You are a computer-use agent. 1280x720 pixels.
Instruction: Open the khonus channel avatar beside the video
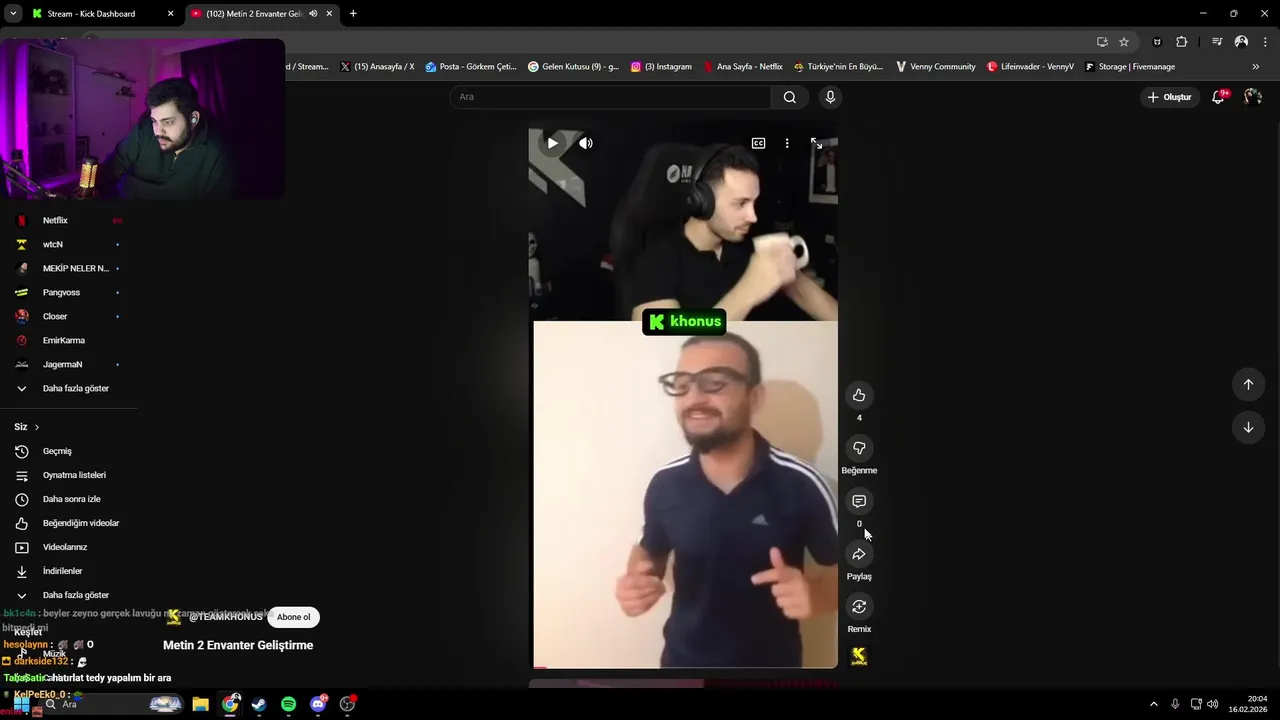click(x=859, y=656)
